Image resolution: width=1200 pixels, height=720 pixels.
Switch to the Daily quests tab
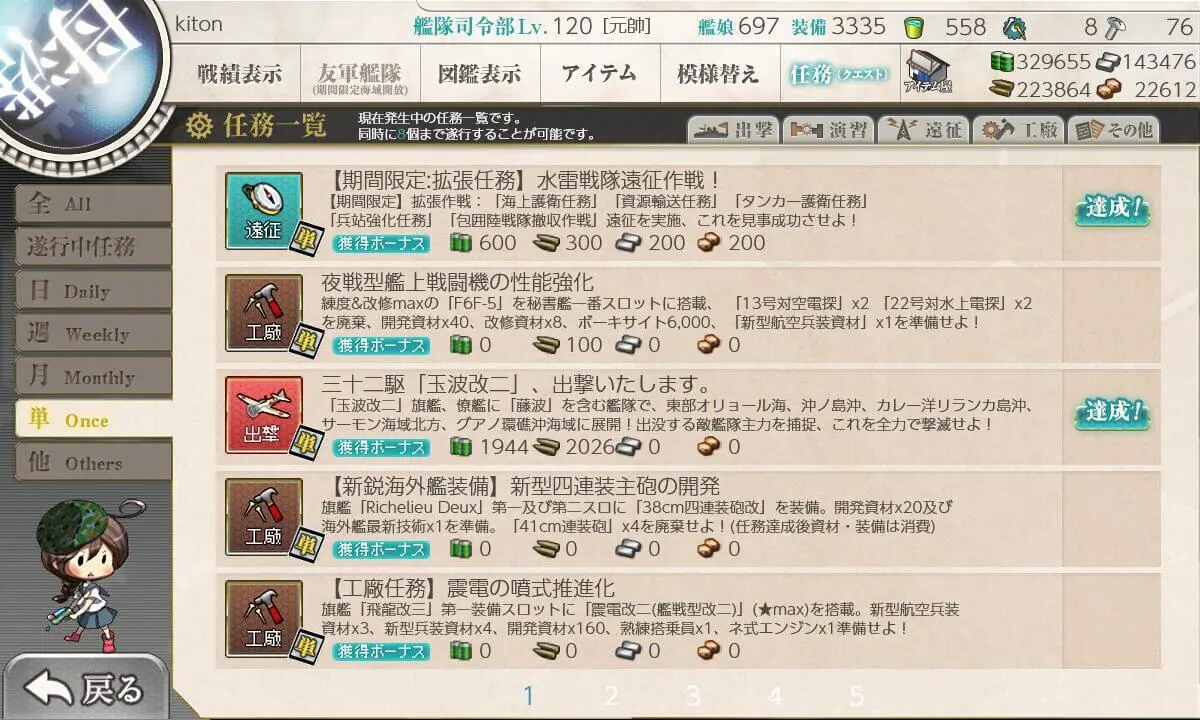point(92,291)
